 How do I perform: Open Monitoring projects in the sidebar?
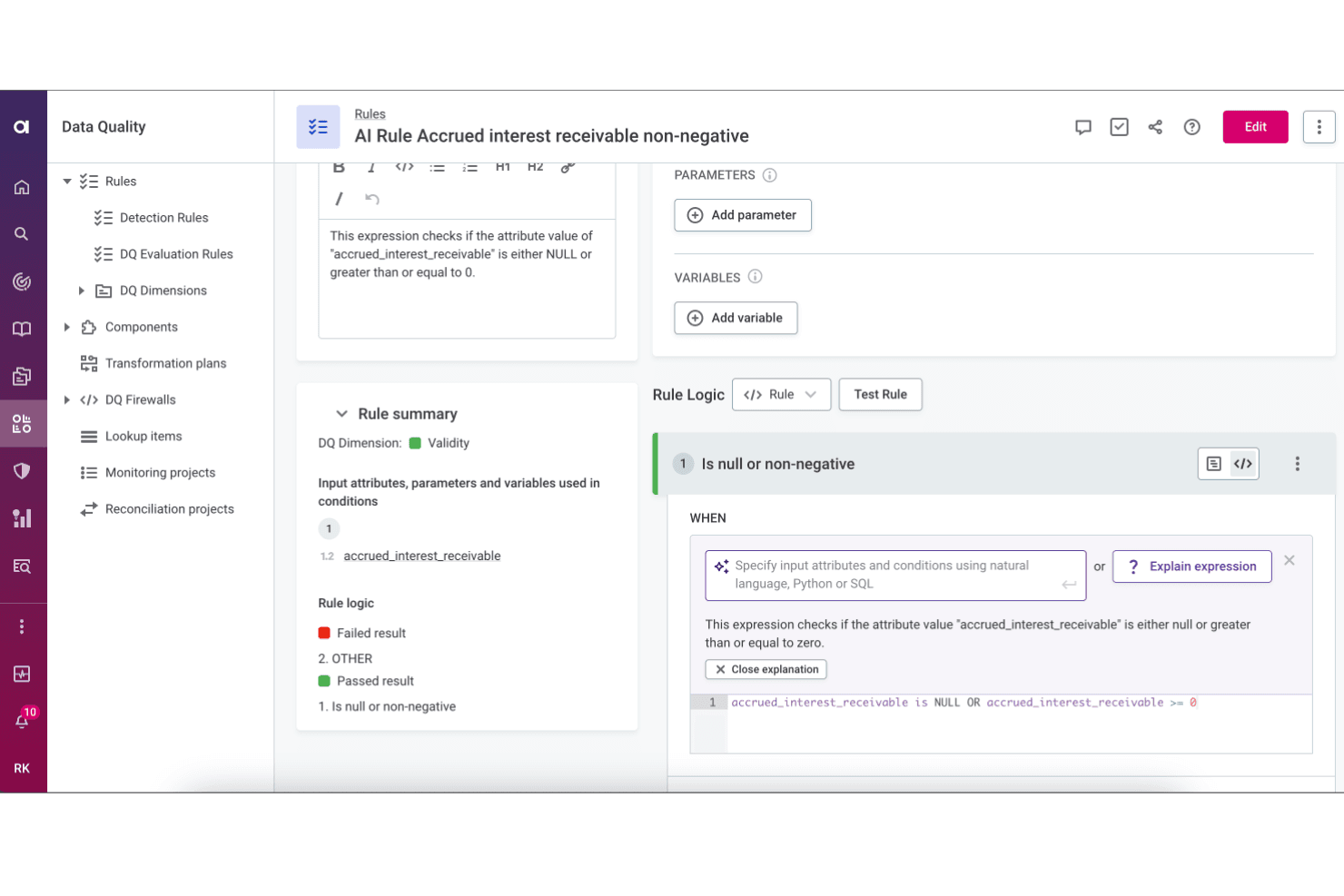[x=160, y=473]
